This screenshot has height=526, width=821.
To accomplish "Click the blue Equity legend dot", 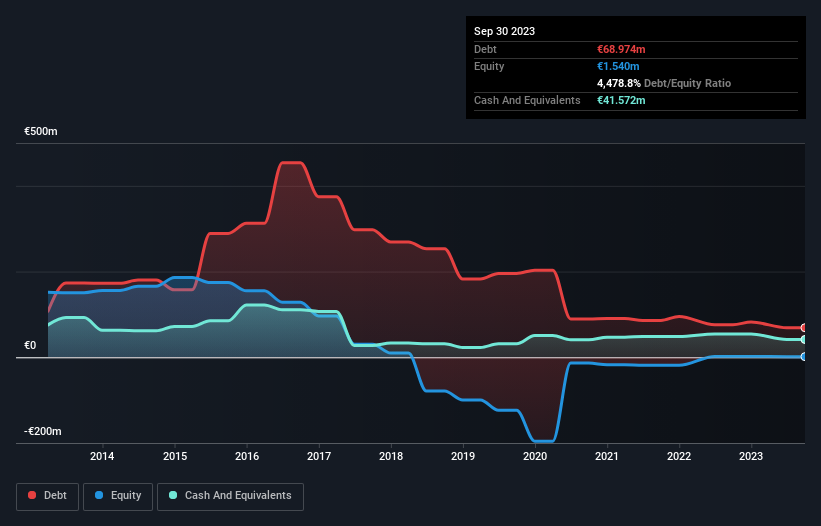I will pyautogui.click(x=99, y=495).
